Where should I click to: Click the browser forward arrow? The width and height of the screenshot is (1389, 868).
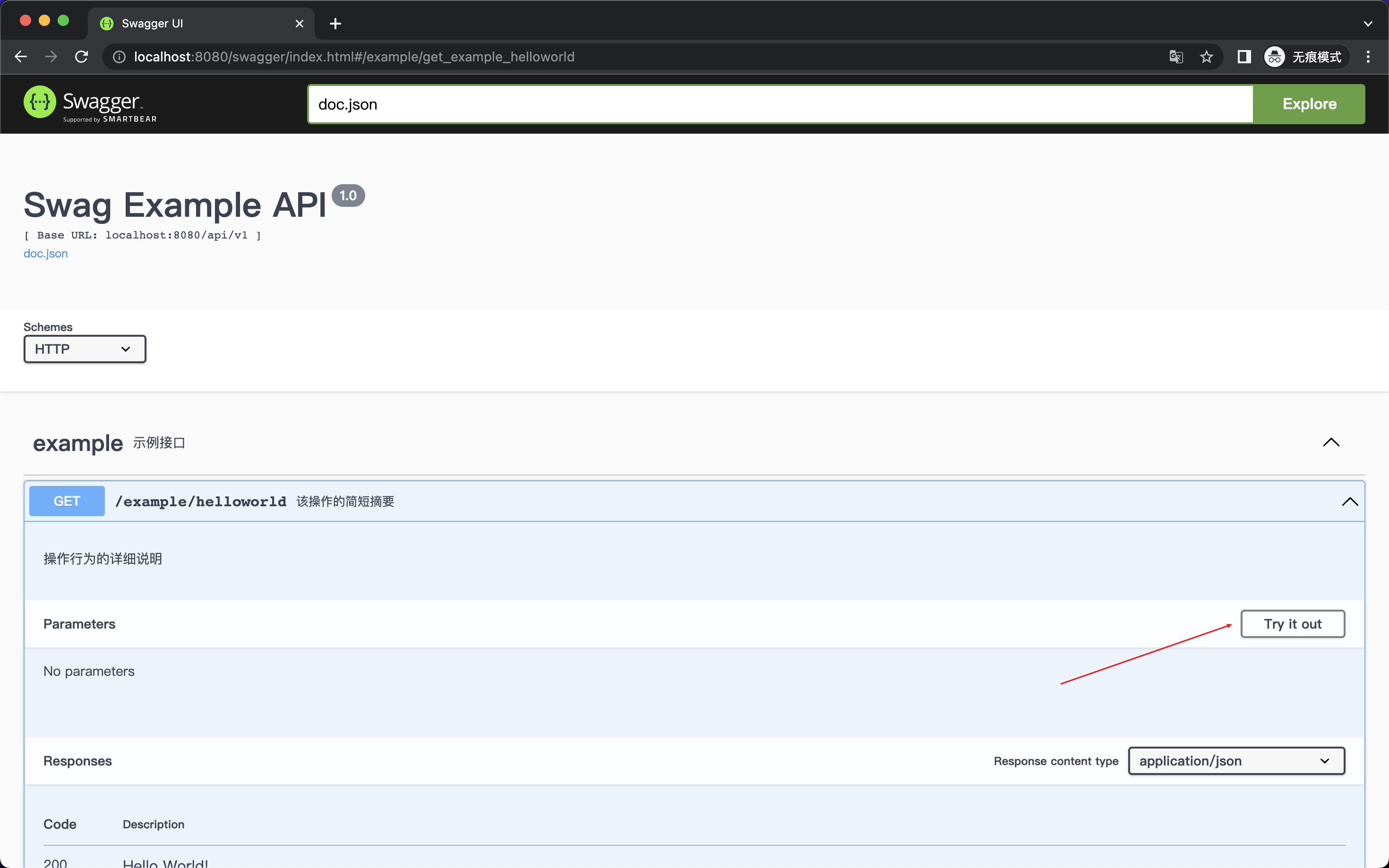pos(51,56)
